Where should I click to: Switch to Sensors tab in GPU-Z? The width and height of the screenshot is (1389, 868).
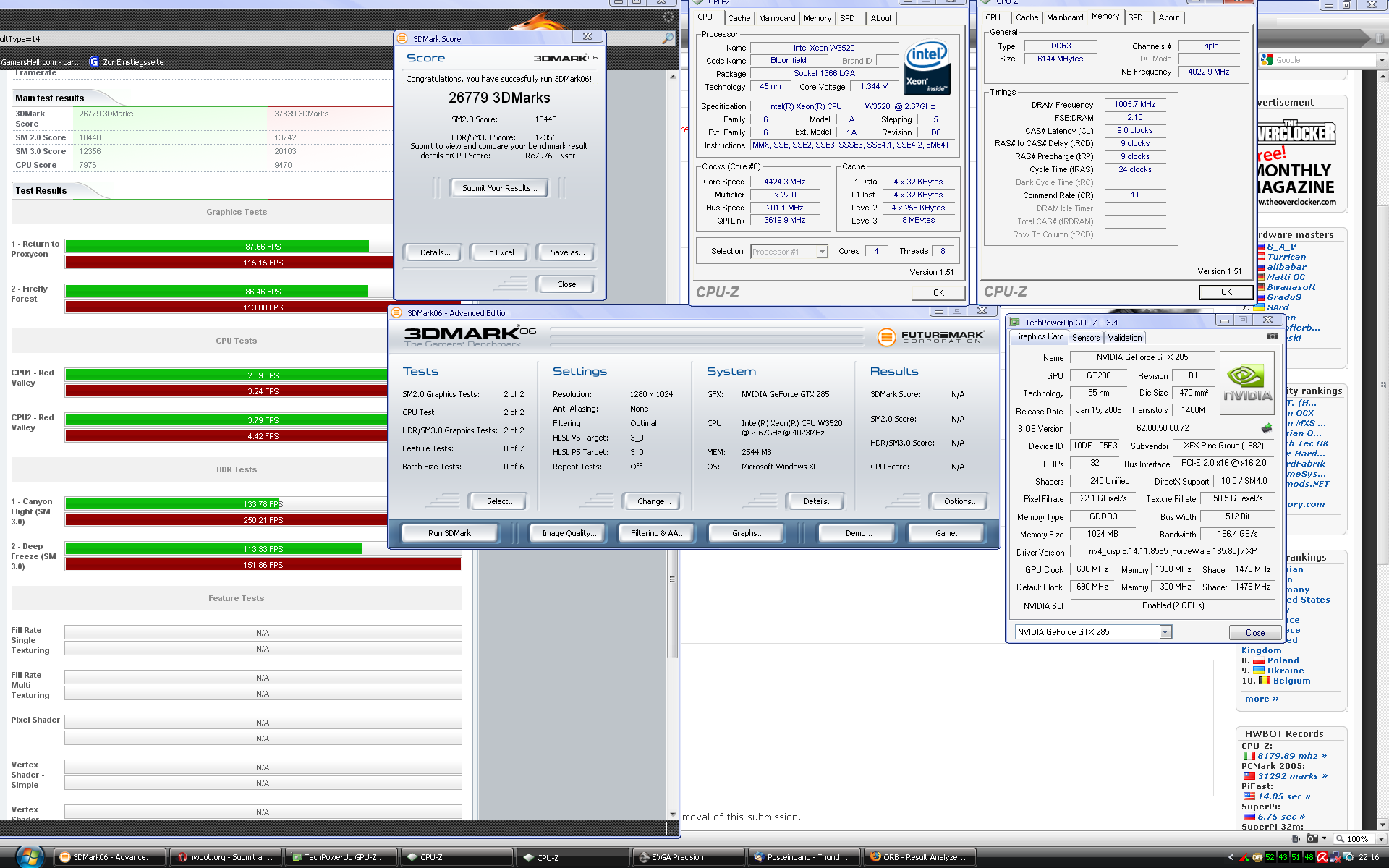click(1086, 338)
